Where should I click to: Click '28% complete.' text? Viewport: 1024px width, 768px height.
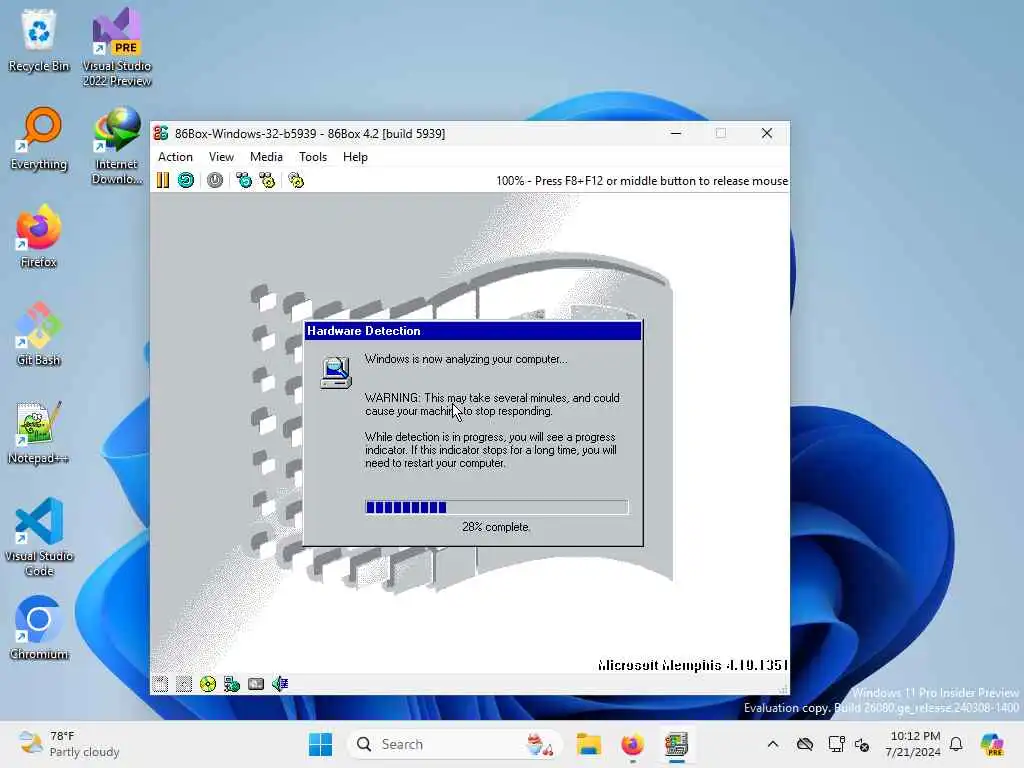[496, 527]
